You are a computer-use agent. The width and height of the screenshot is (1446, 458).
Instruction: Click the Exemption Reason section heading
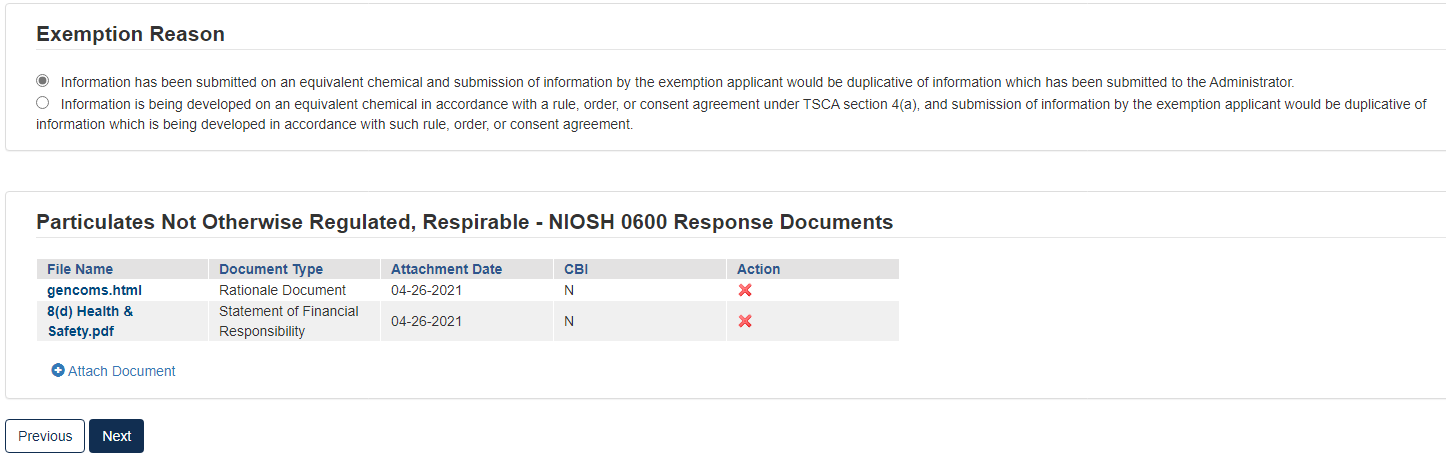tap(130, 34)
